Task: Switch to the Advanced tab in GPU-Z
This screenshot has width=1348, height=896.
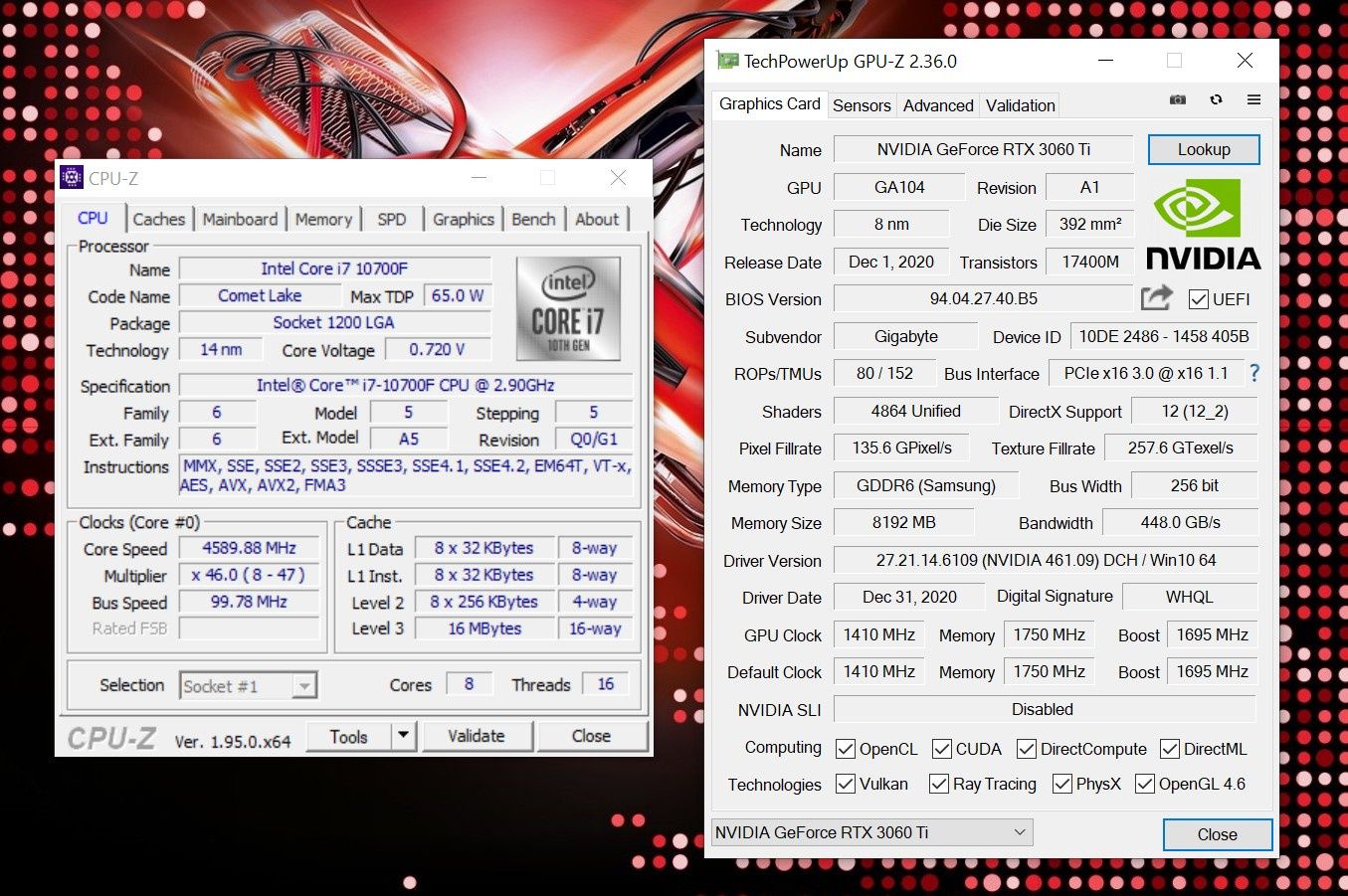Action: click(938, 105)
